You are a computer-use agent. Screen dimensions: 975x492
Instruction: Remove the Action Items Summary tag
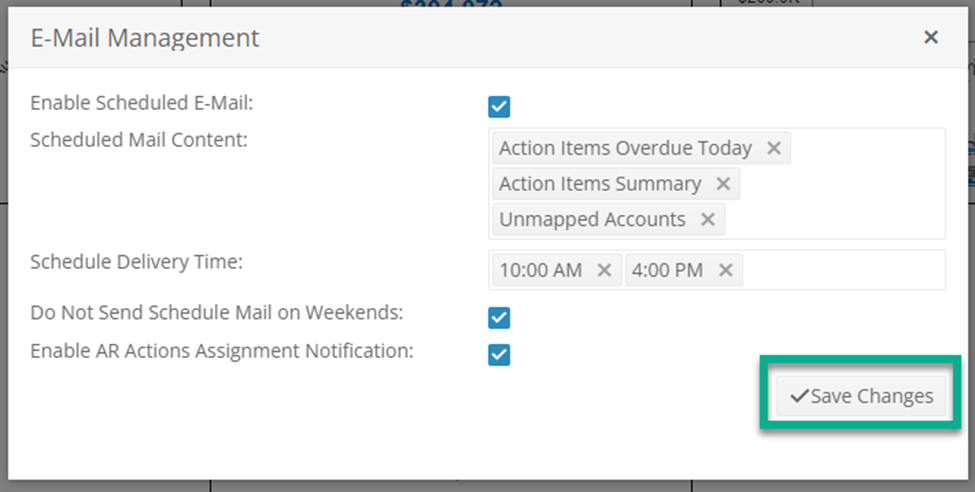723,183
